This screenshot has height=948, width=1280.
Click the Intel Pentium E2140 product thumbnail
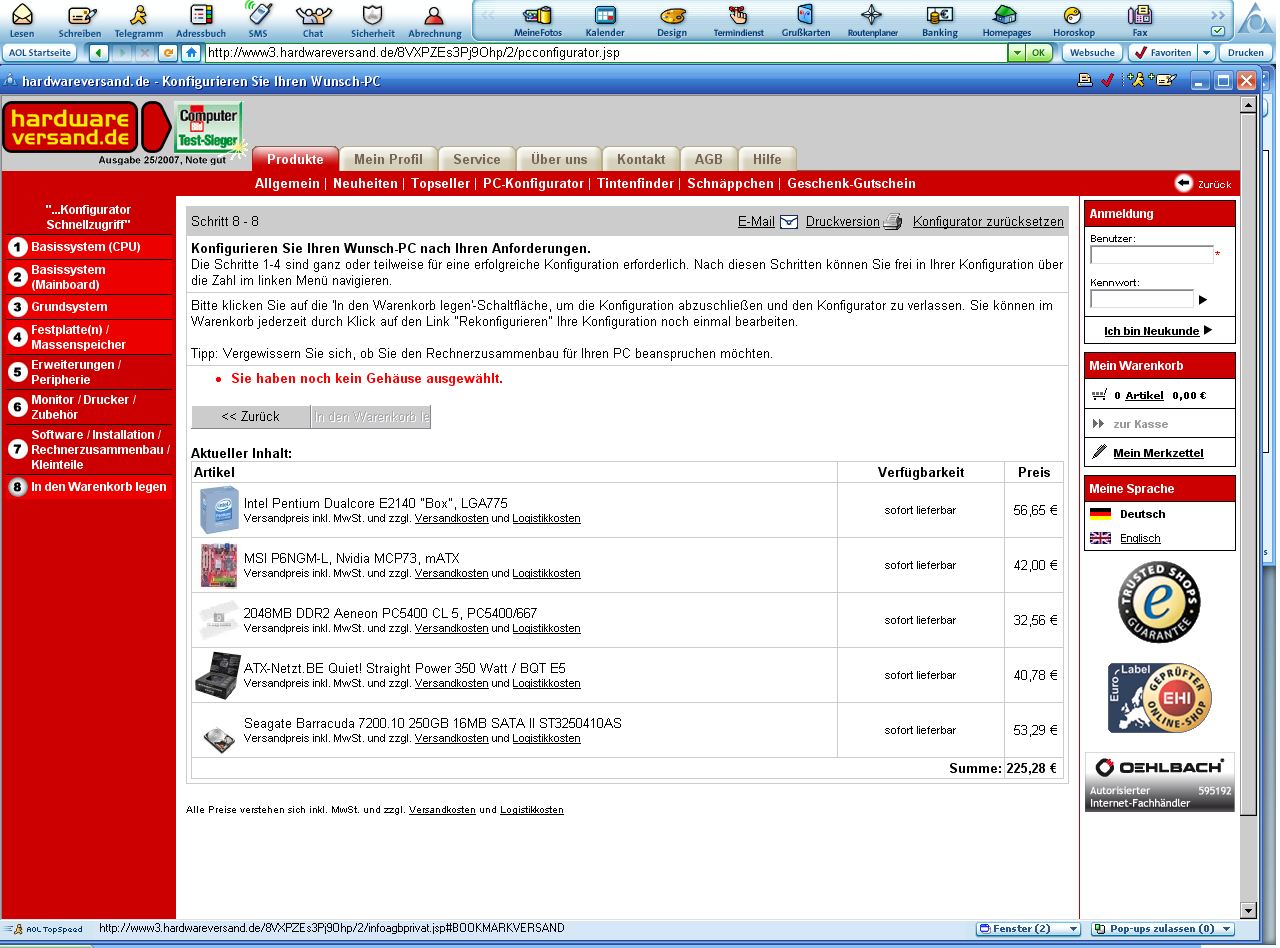point(218,510)
